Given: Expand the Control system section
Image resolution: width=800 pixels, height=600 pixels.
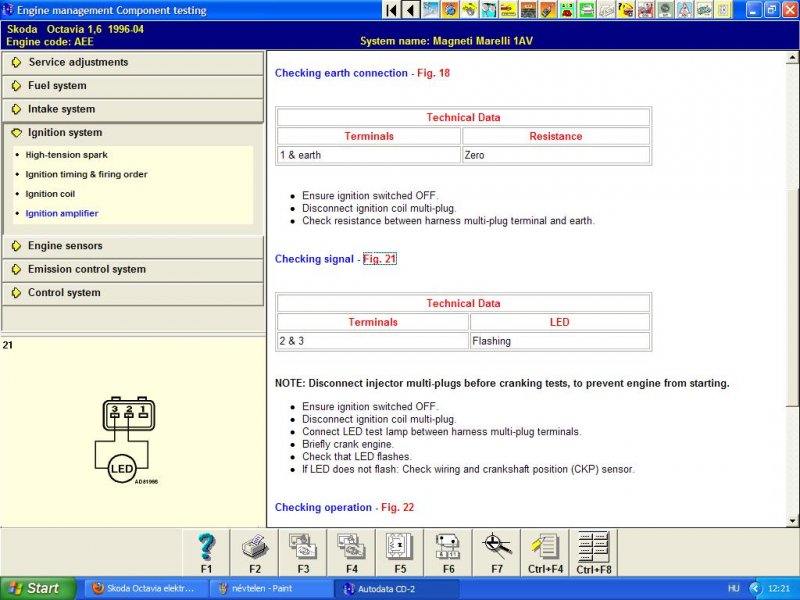Looking at the screenshot, I should (x=133, y=293).
